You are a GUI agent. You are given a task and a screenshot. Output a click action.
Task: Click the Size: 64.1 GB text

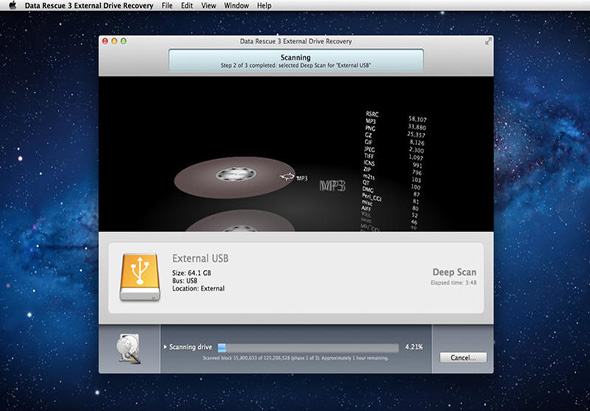pos(192,273)
